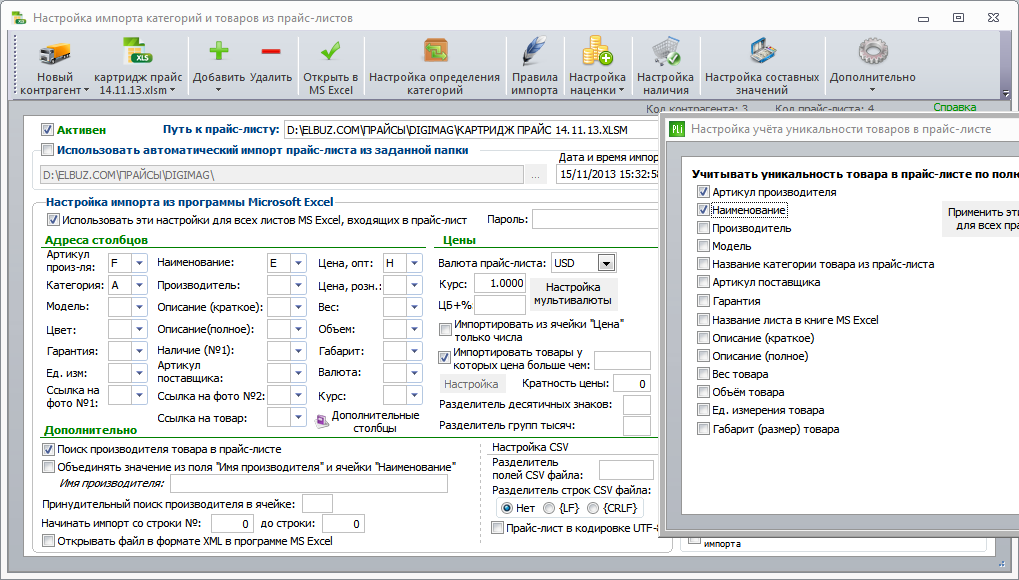This screenshot has width=1019, height=580.
Task: Click the Пароль input field
Action: click(x=595, y=219)
